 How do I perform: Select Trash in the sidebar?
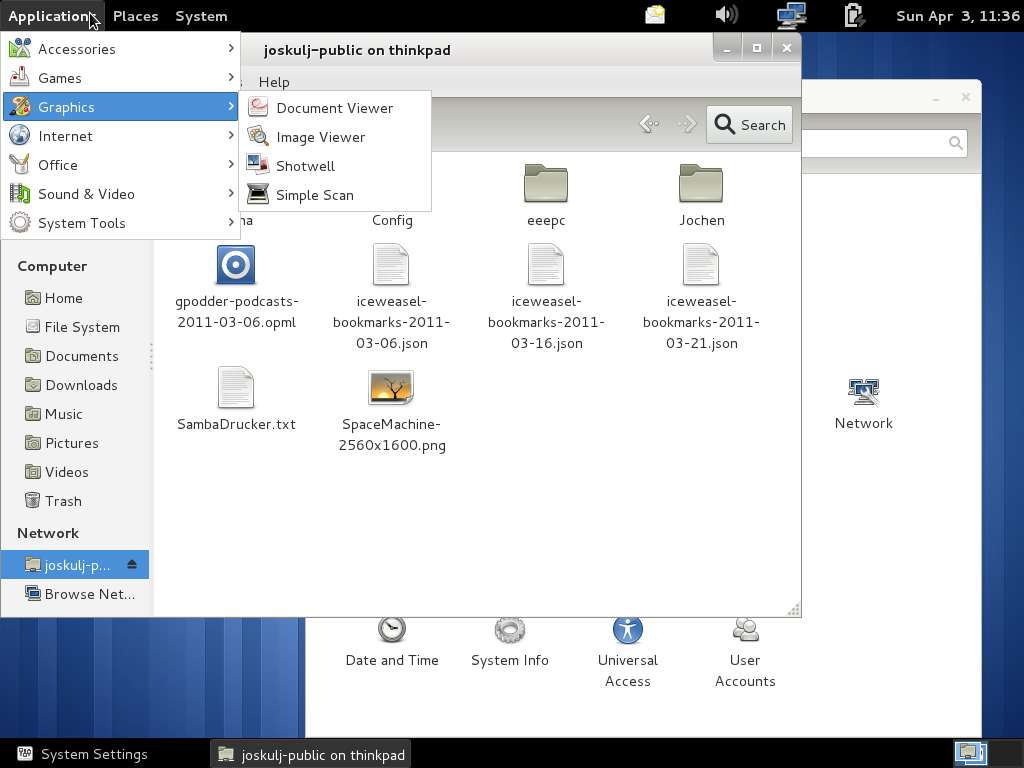63,501
